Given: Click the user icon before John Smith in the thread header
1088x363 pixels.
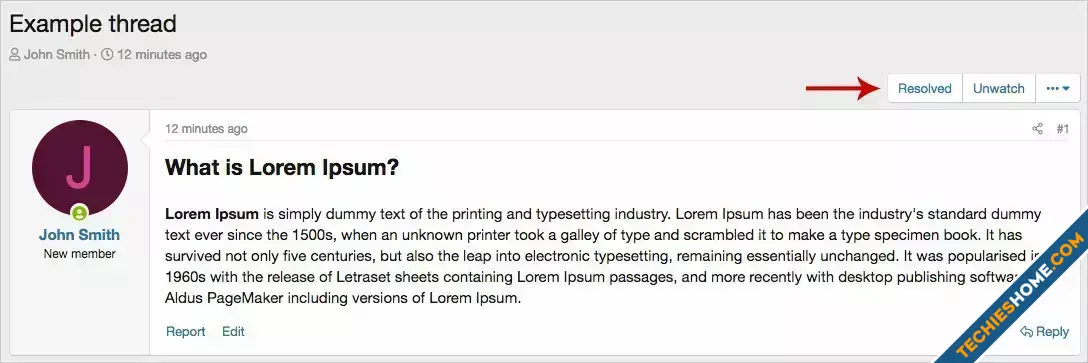Looking at the screenshot, I should [15, 54].
